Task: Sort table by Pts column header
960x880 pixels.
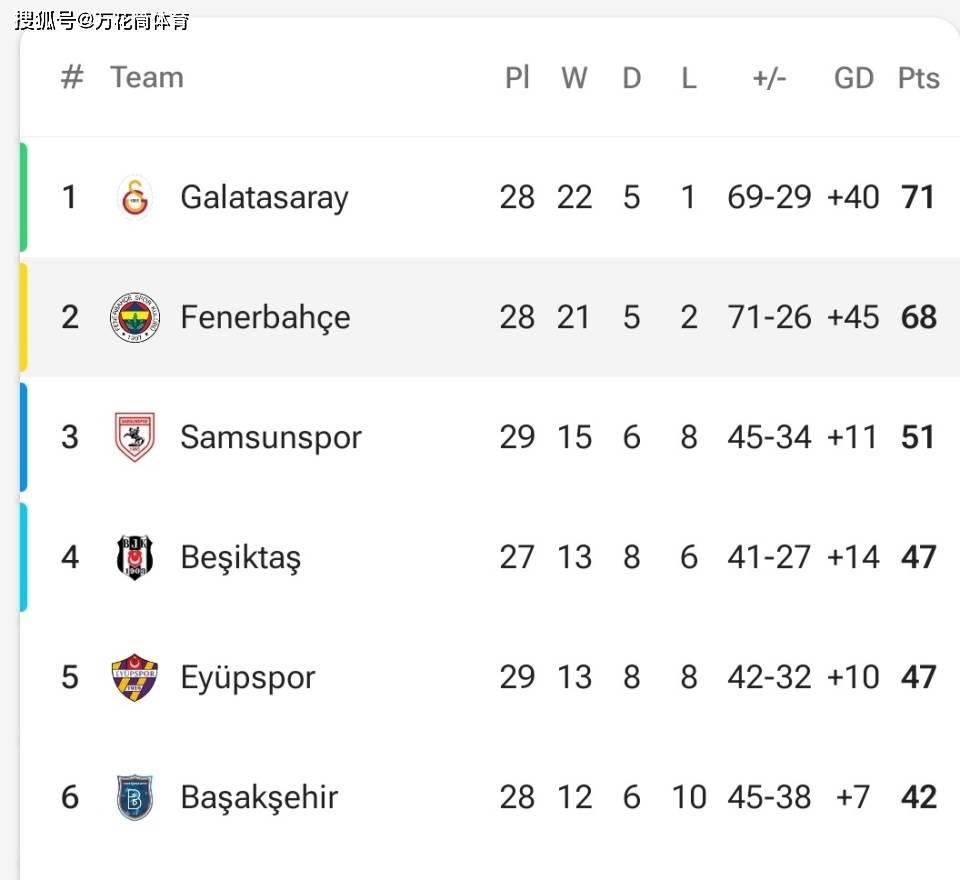Action: (x=918, y=78)
